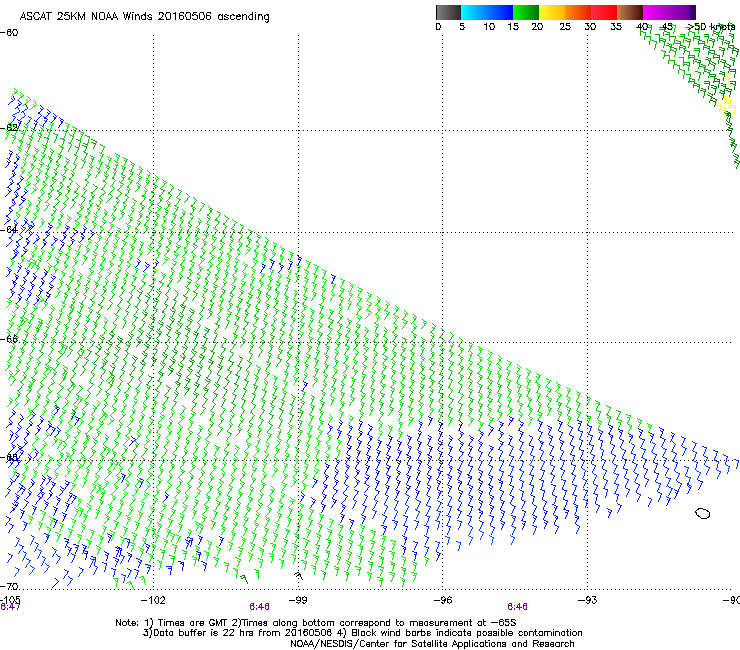Click the '-70' latitude label
Screen dimensions: 740x650
tap(9, 586)
